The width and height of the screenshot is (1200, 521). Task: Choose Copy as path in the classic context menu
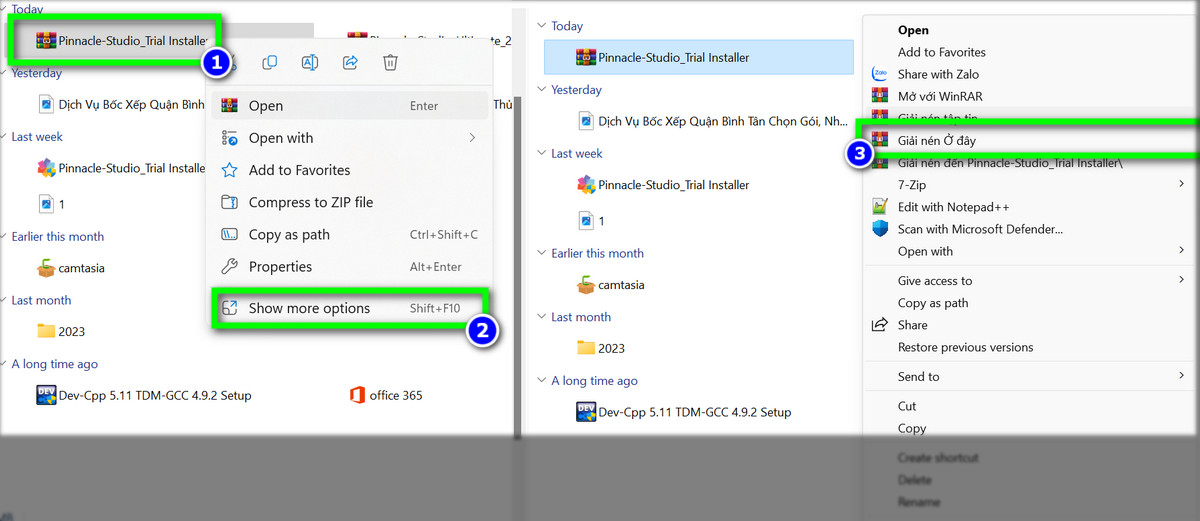tap(933, 303)
